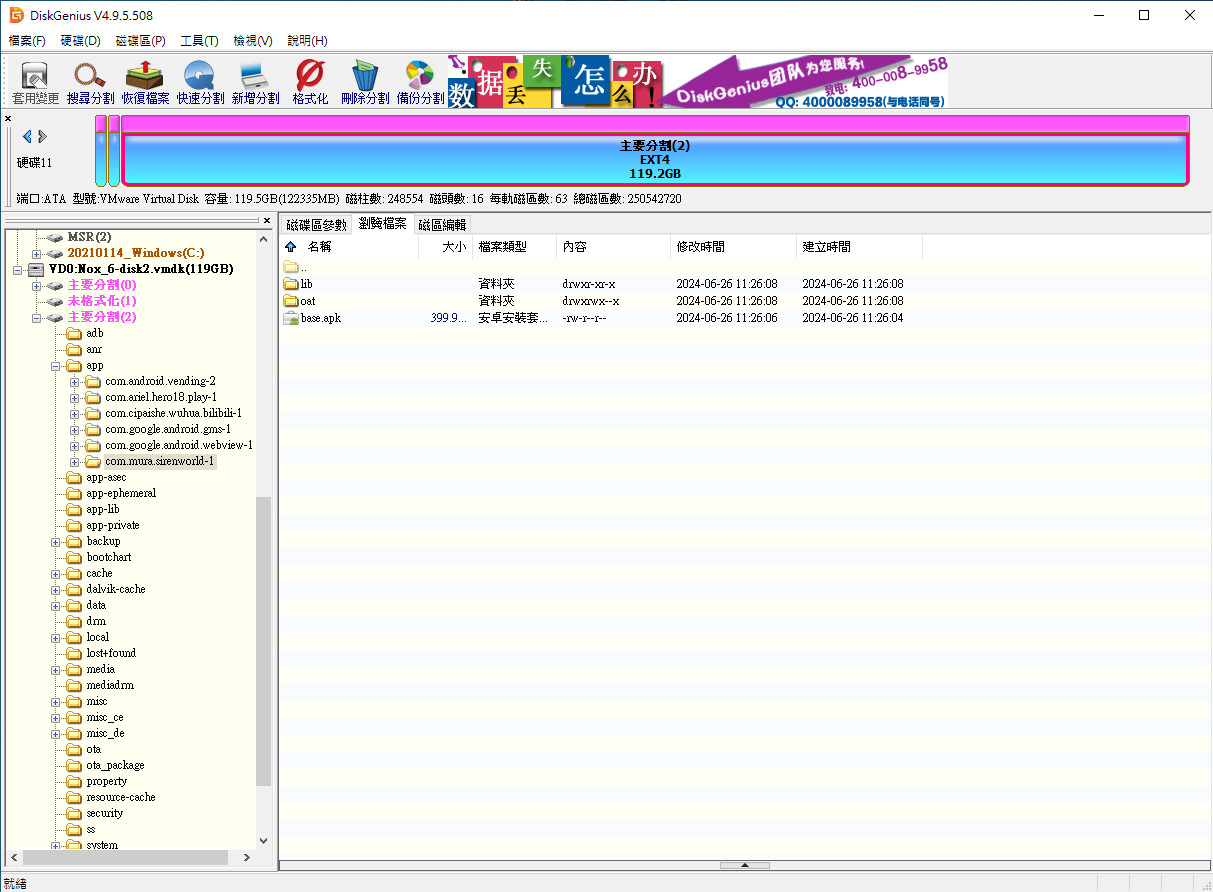Click the 套用變更 save changes icon
This screenshot has width=1213, height=892.
click(36, 82)
